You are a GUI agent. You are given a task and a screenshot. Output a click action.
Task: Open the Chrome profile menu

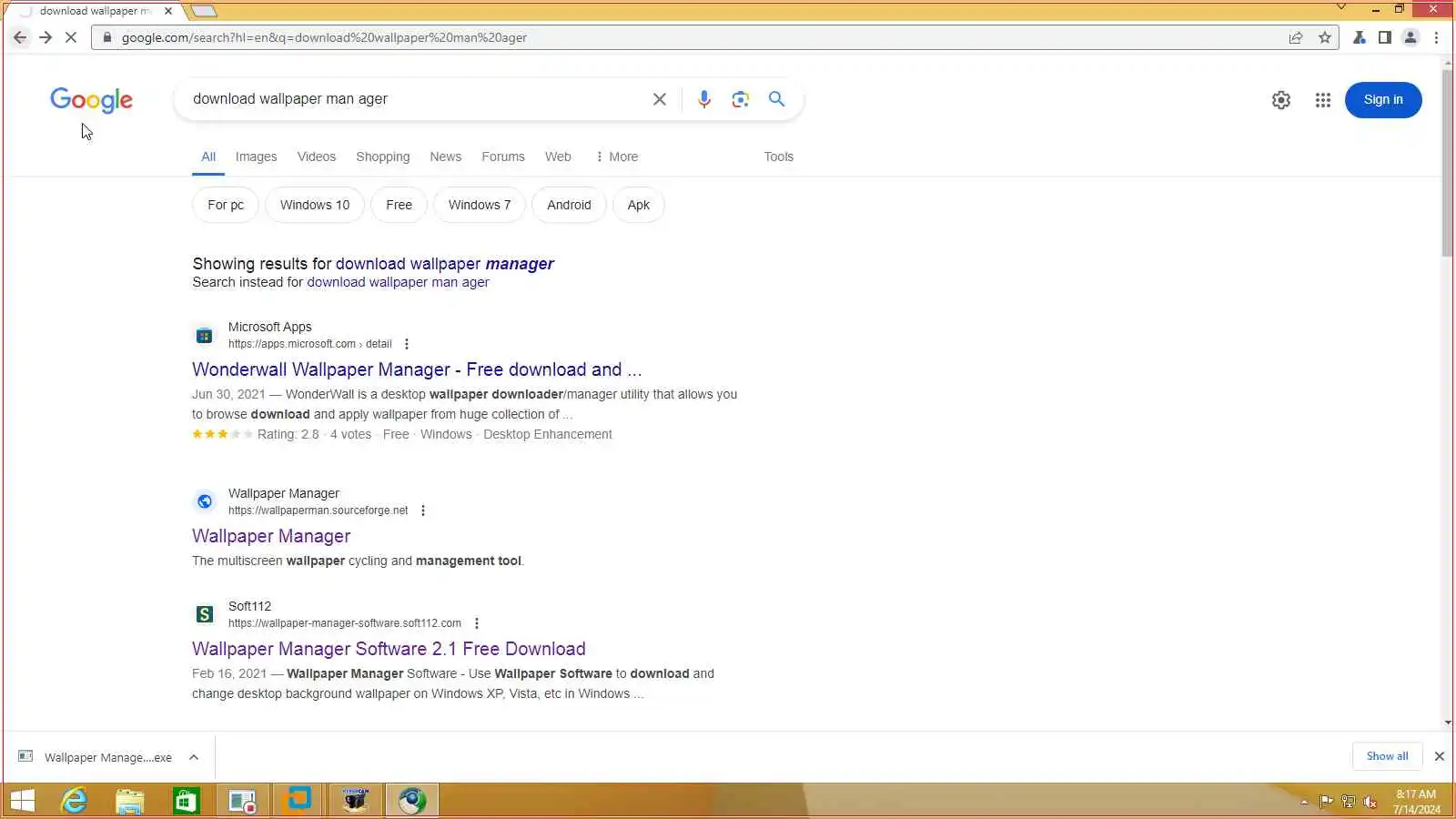(x=1410, y=37)
